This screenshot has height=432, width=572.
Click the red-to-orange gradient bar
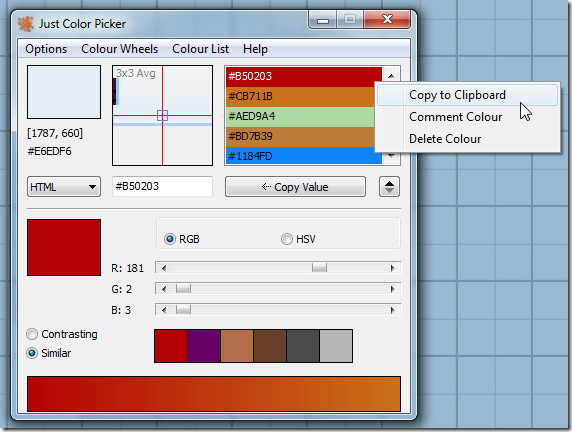point(214,394)
